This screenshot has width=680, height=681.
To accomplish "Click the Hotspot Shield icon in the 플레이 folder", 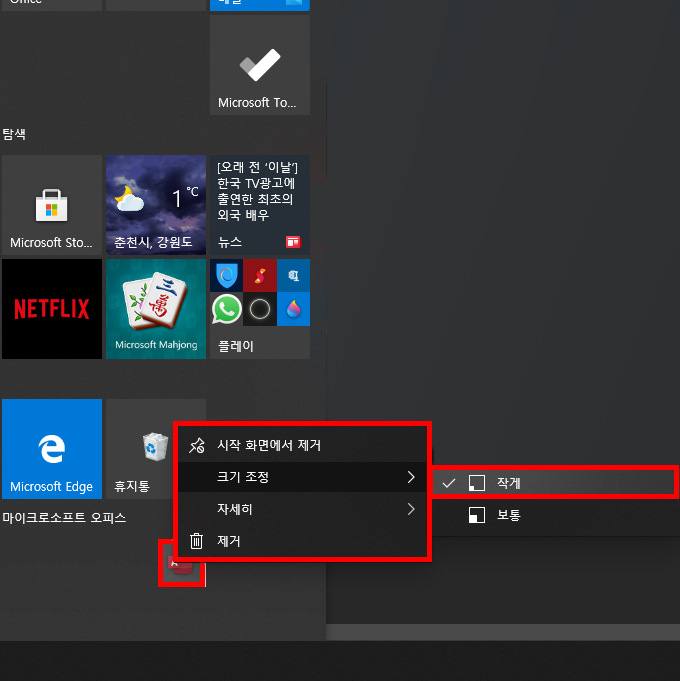I will (x=226, y=275).
